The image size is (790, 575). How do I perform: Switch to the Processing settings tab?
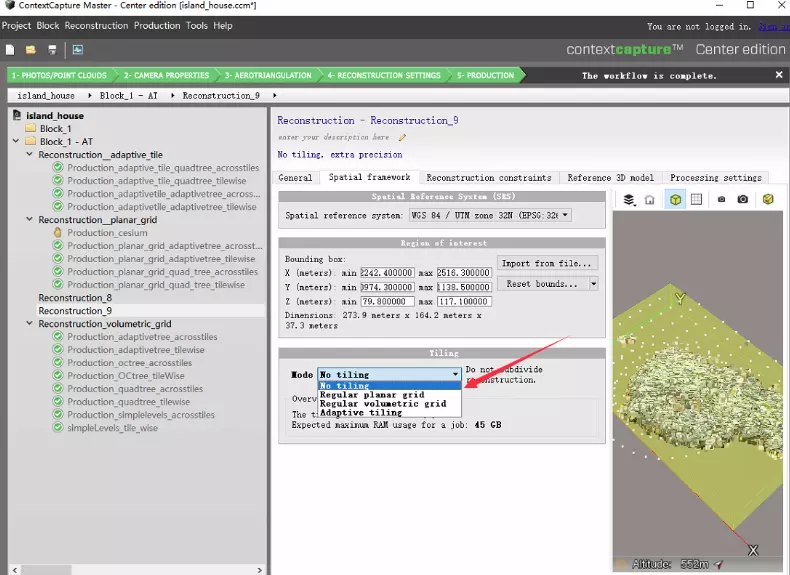(x=715, y=178)
